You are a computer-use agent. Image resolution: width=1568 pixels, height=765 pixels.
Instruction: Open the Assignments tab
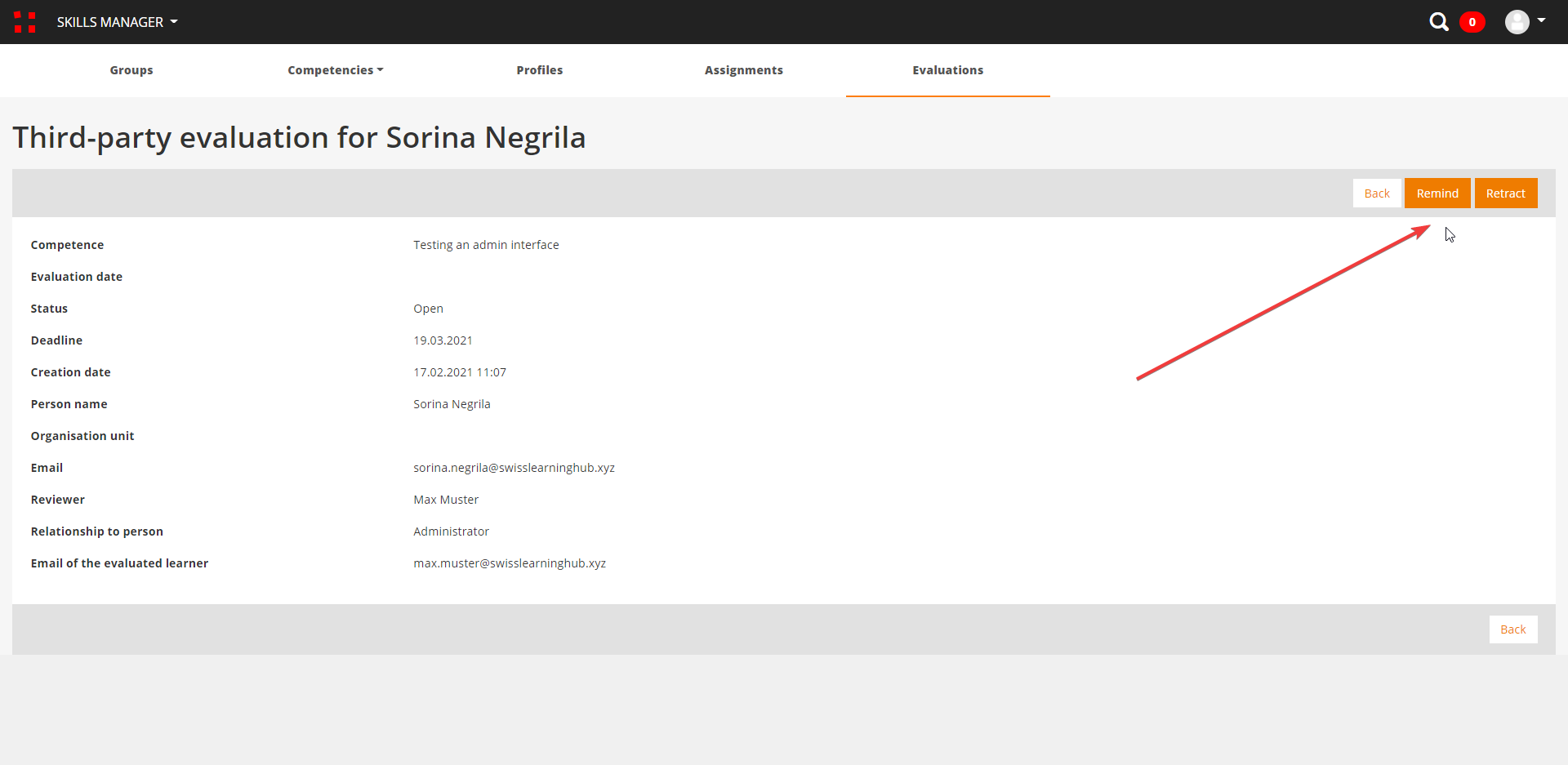click(743, 70)
